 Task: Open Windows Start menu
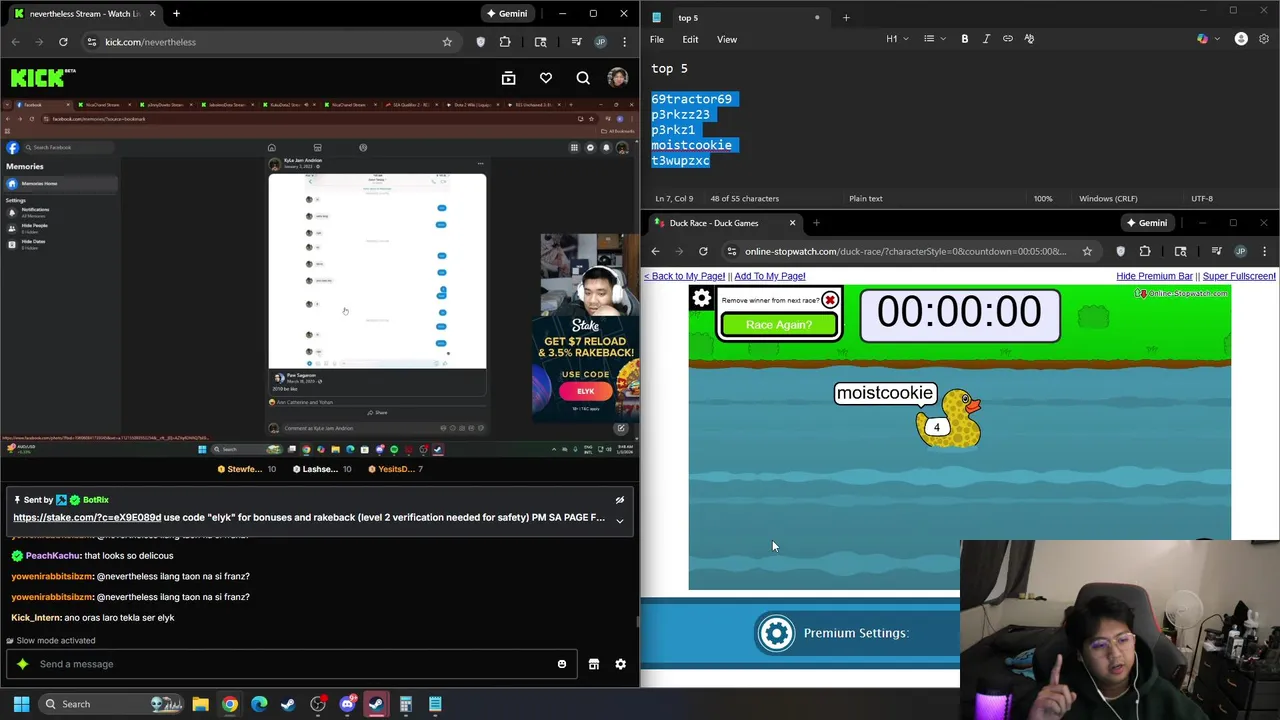(21, 704)
